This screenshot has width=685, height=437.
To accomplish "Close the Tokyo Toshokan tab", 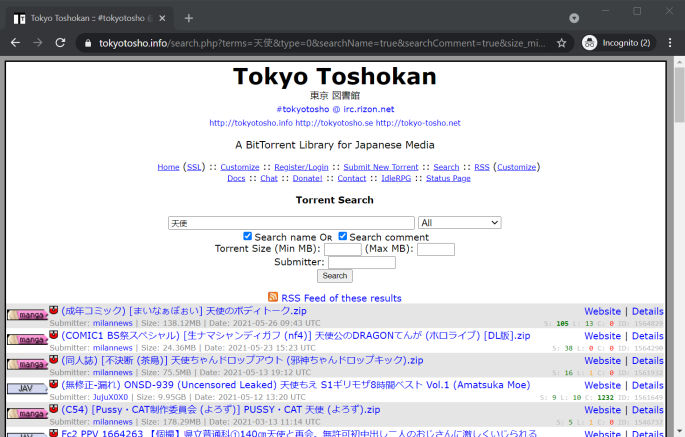I will click(x=162, y=18).
